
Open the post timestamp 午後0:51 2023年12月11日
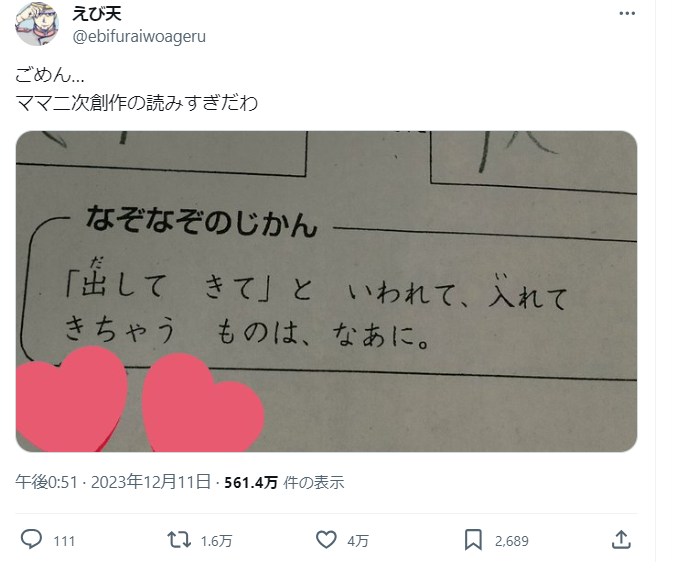tap(113, 482)
